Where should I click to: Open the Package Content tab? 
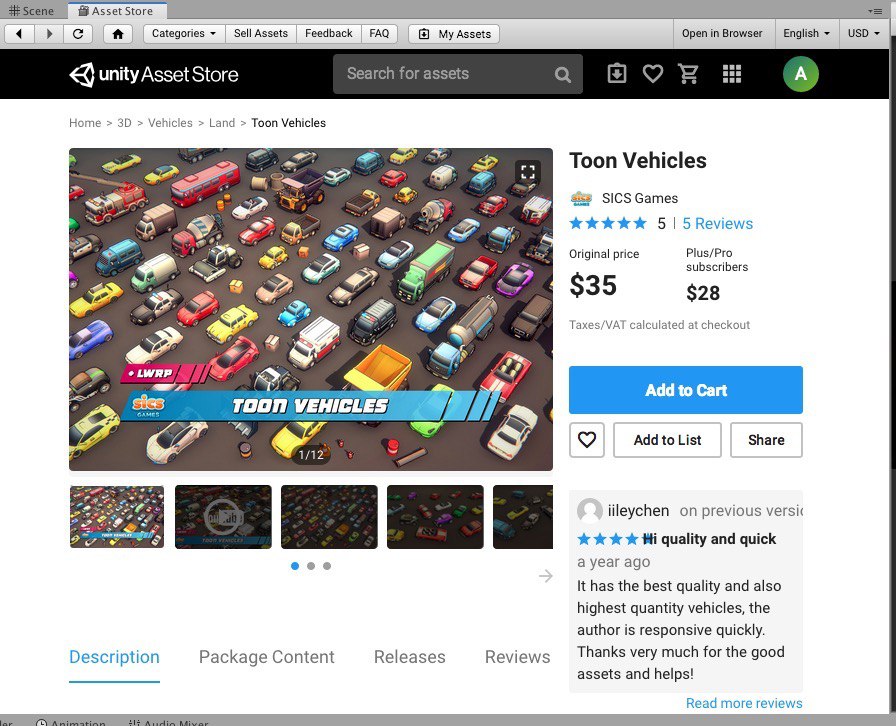266,657
